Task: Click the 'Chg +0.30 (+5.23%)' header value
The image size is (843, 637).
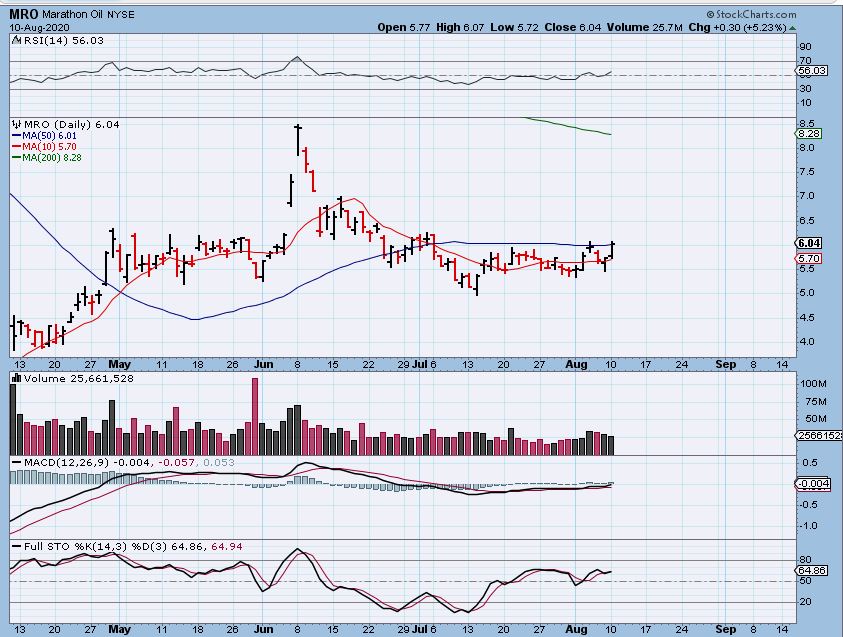Action: (738, 27)
